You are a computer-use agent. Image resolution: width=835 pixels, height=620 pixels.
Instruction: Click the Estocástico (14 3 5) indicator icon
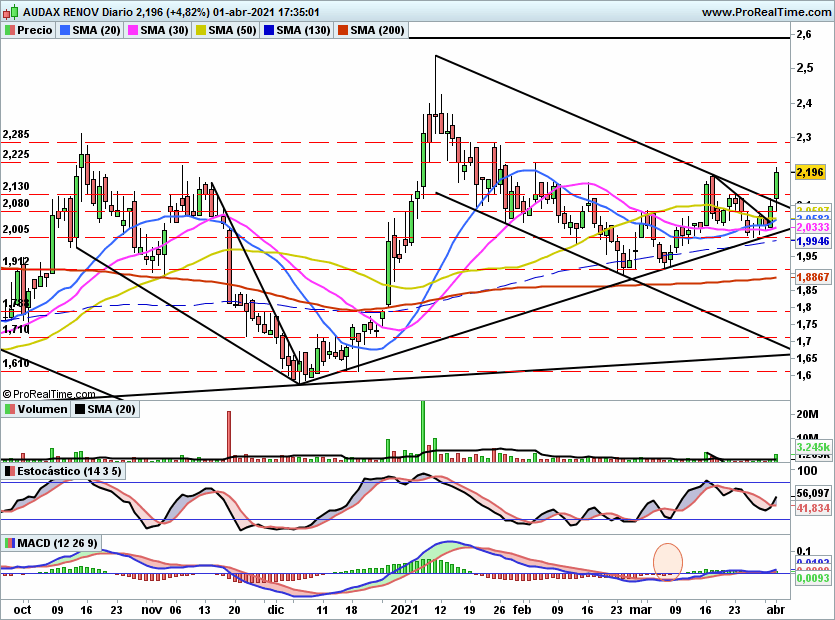tap(10, 471)
